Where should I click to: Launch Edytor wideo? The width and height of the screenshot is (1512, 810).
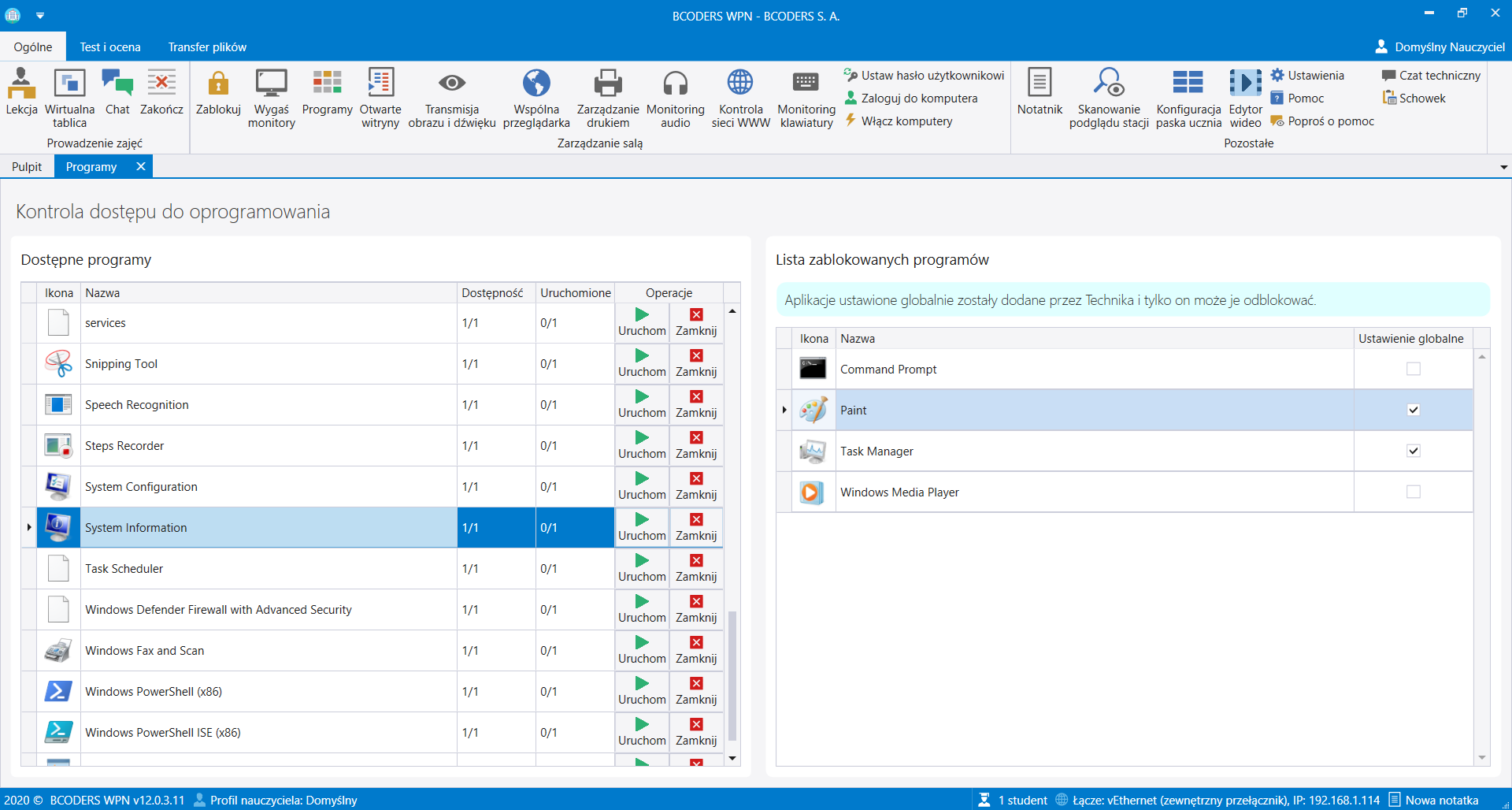coord(1245,98)
